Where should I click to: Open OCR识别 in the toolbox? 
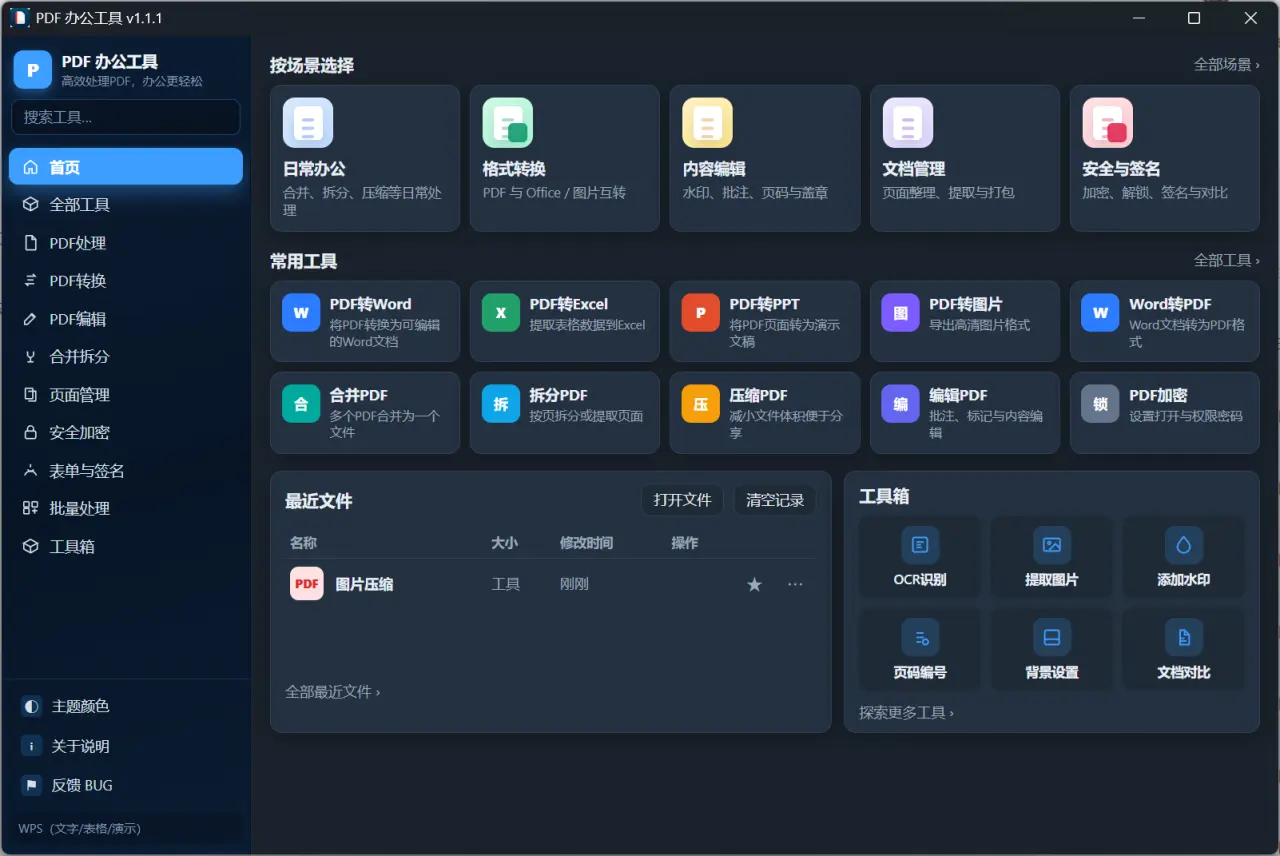click(920, 557)
